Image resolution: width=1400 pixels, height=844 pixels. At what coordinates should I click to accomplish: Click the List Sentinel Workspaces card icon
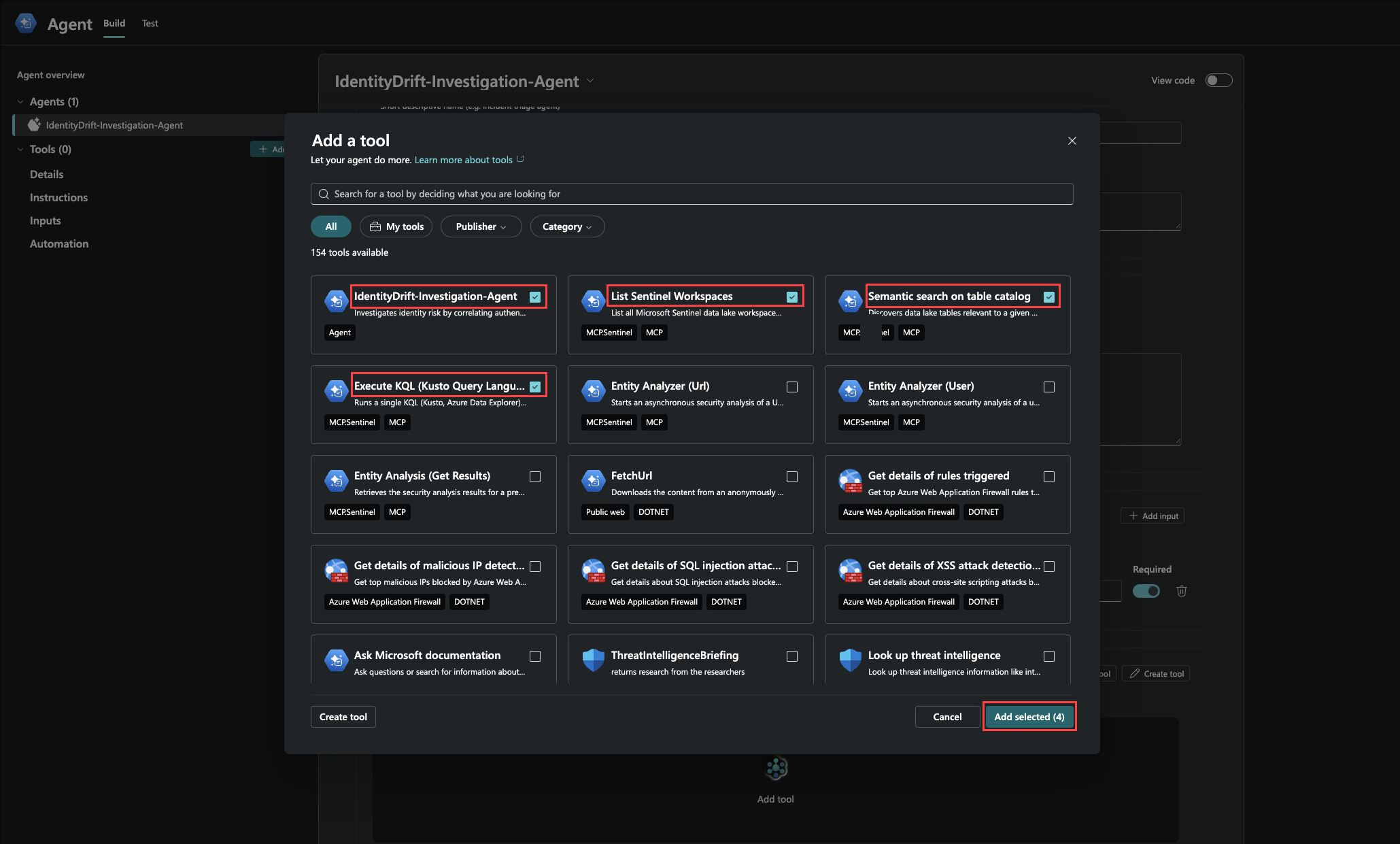point(593,300)
